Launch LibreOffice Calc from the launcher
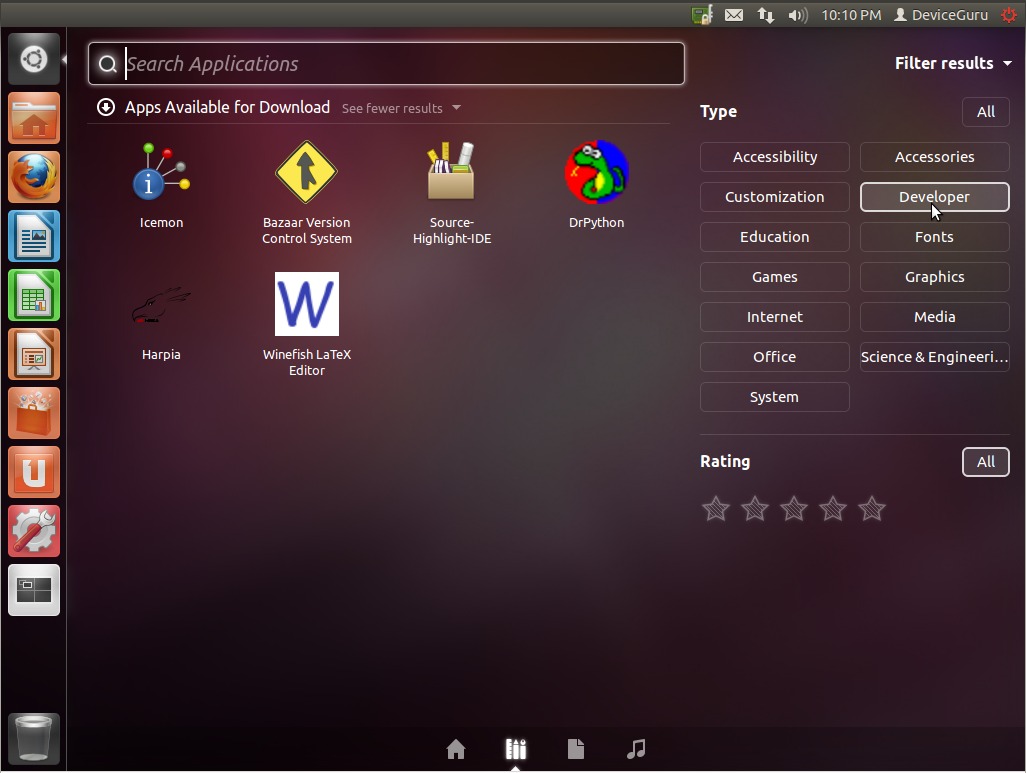The height and width of the screenshot is (773, 1026). [34, 295]
